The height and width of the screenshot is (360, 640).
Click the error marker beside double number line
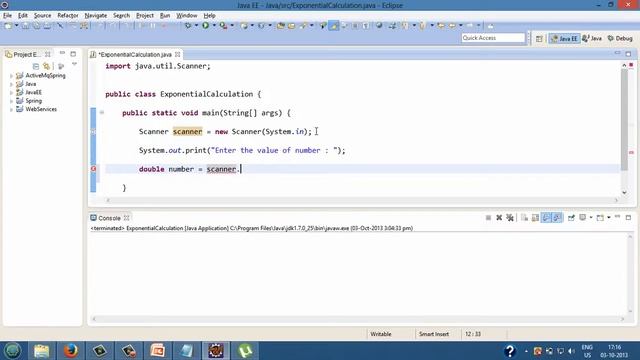point(93,169)
